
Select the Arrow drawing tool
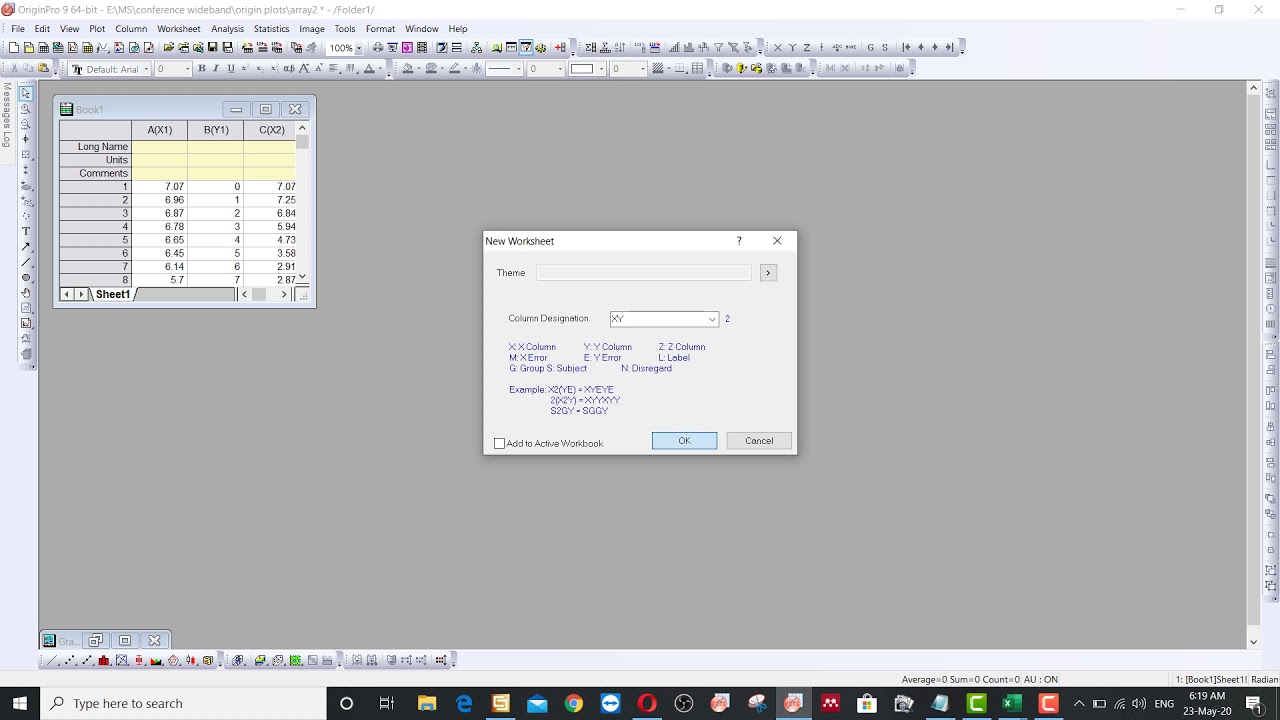pyautogui.click(x=26, y=246)
